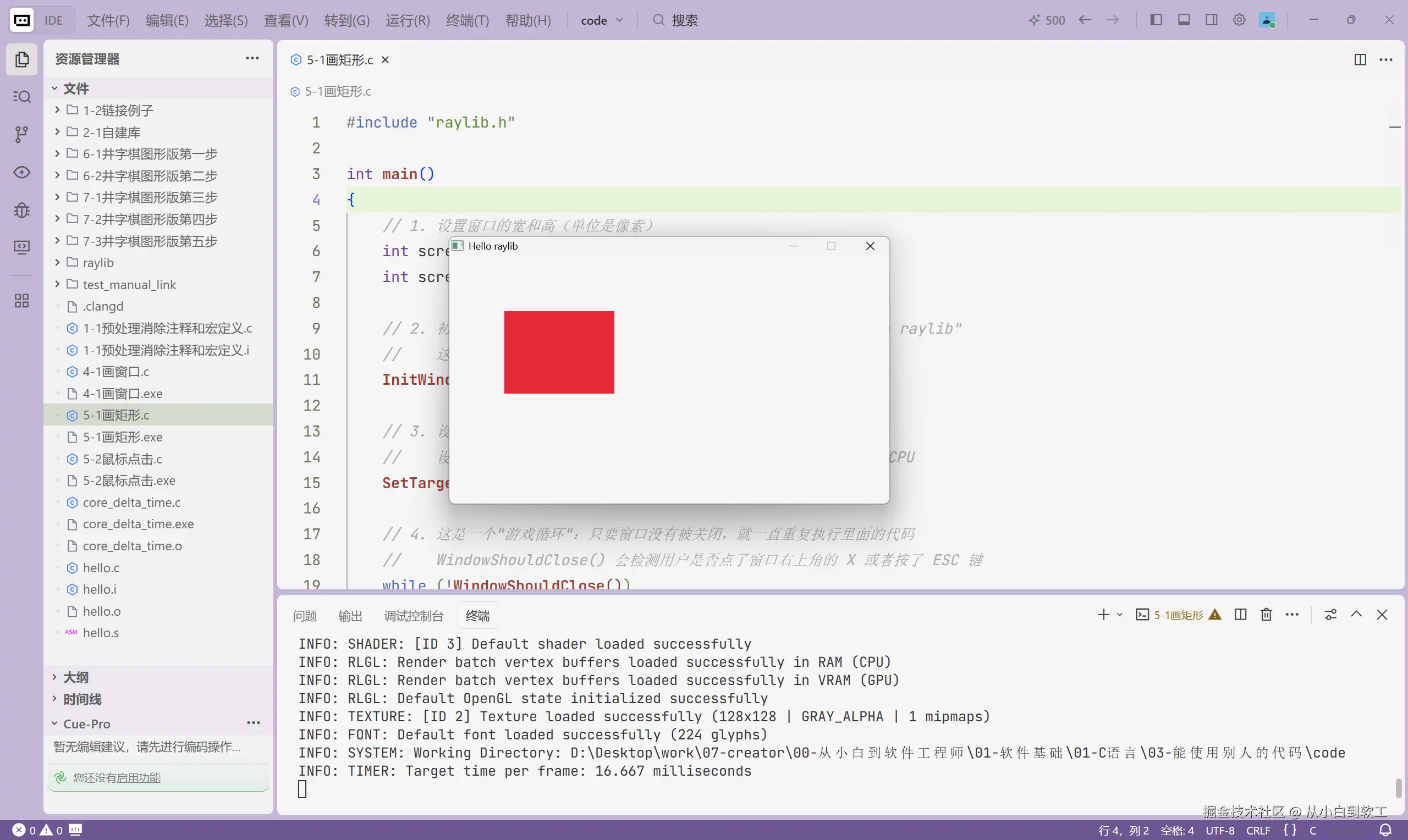
Task: Open editor more actions ellipsis
Action: [x=1386, y=59]
